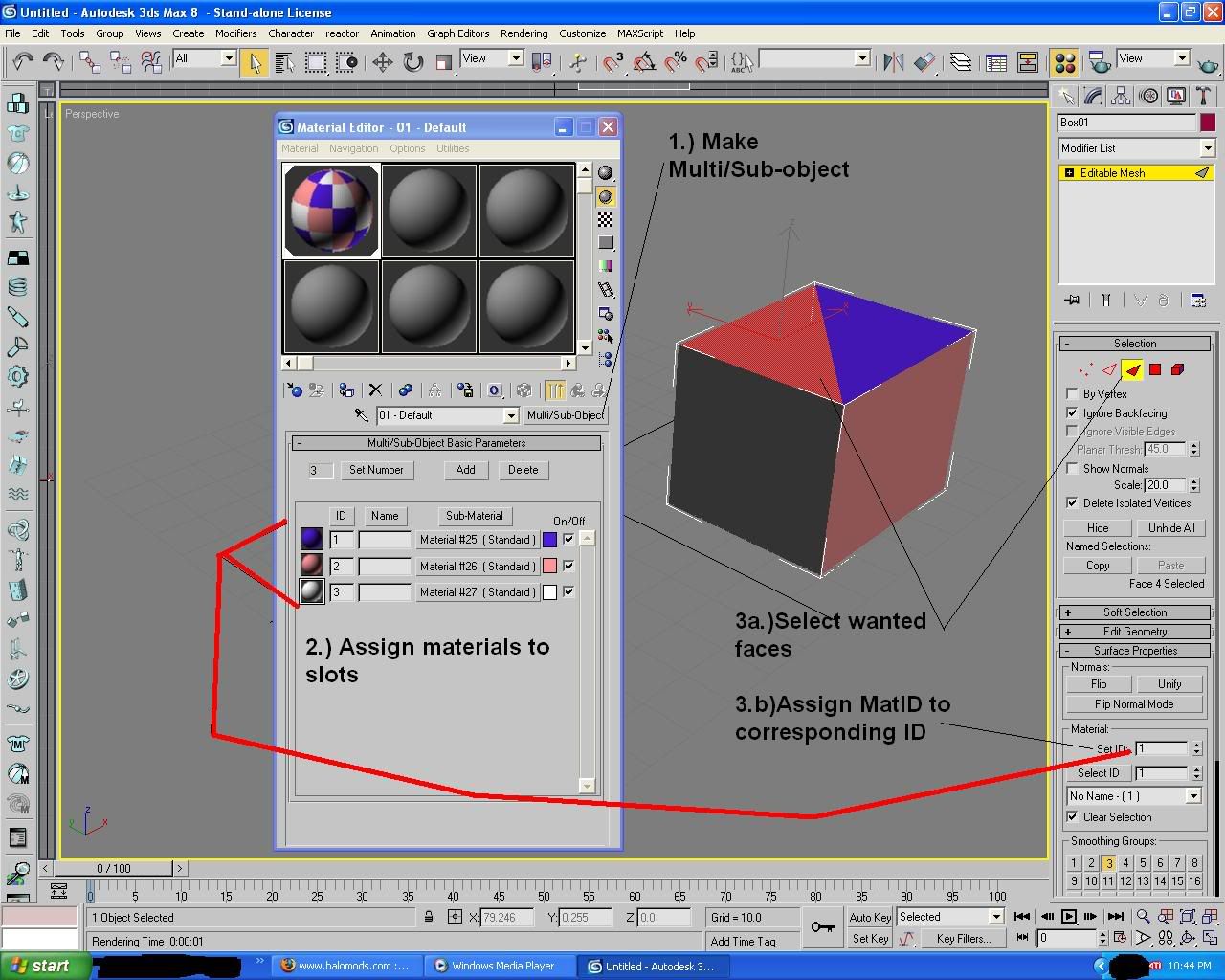Viewport: 1225px width, 980px height.
Task: Expand the Edit Geometry rollout
Action: pos(1134,632)
